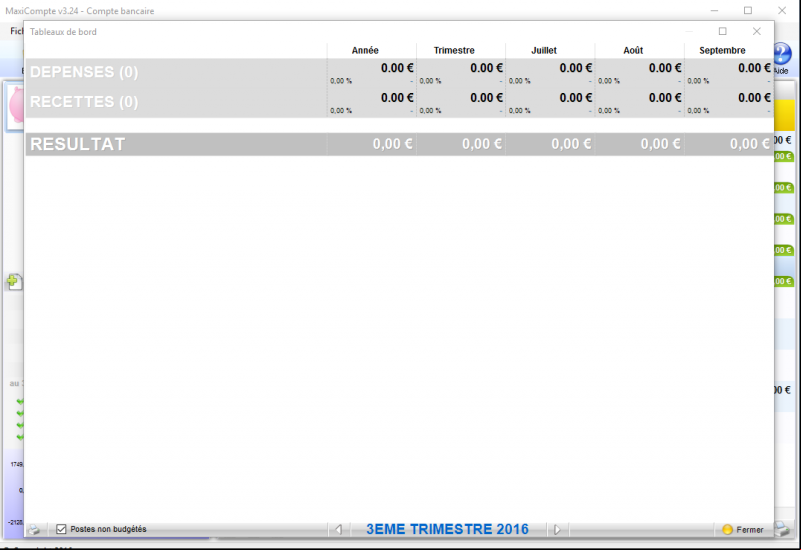
Task: Click the RESULTAT row label
Action: [78, 144]
